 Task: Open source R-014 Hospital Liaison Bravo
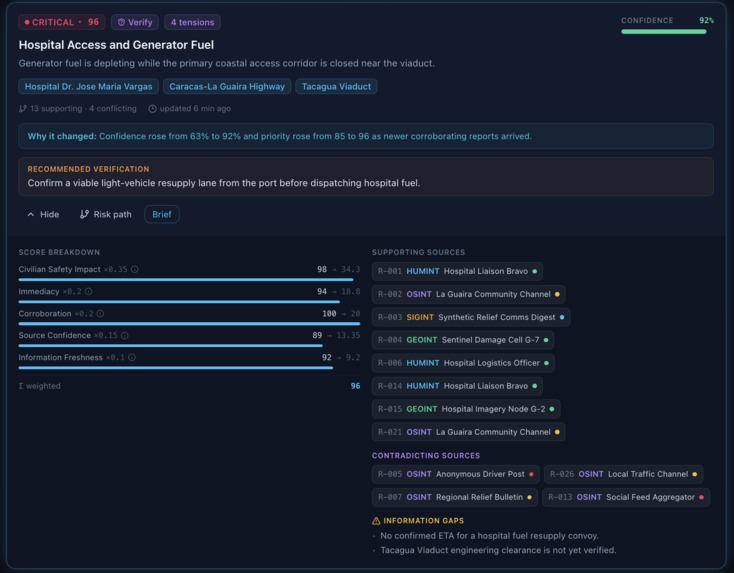(x=457, y=386)
